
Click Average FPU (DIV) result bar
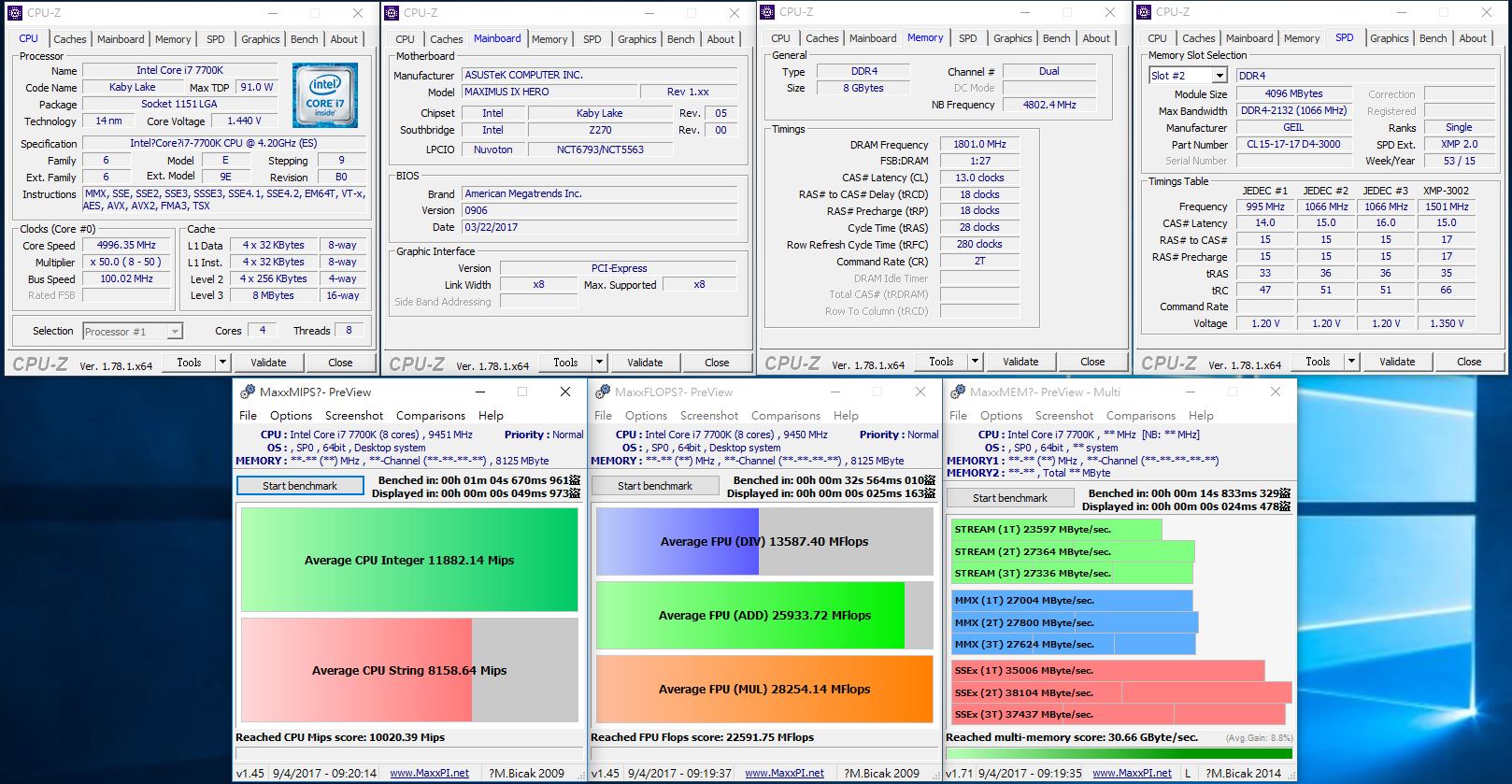click(x=764, y=541)
